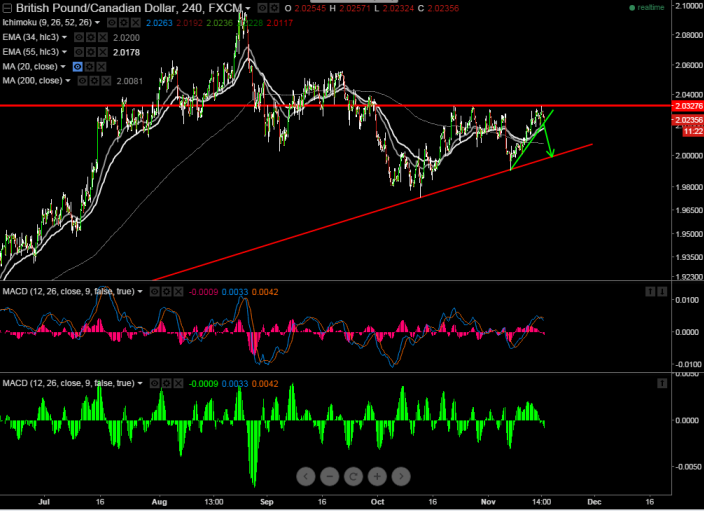Open settings for the EMA (55, hlc3) indicator
This screenshot has width=704, height=511.
91,51
